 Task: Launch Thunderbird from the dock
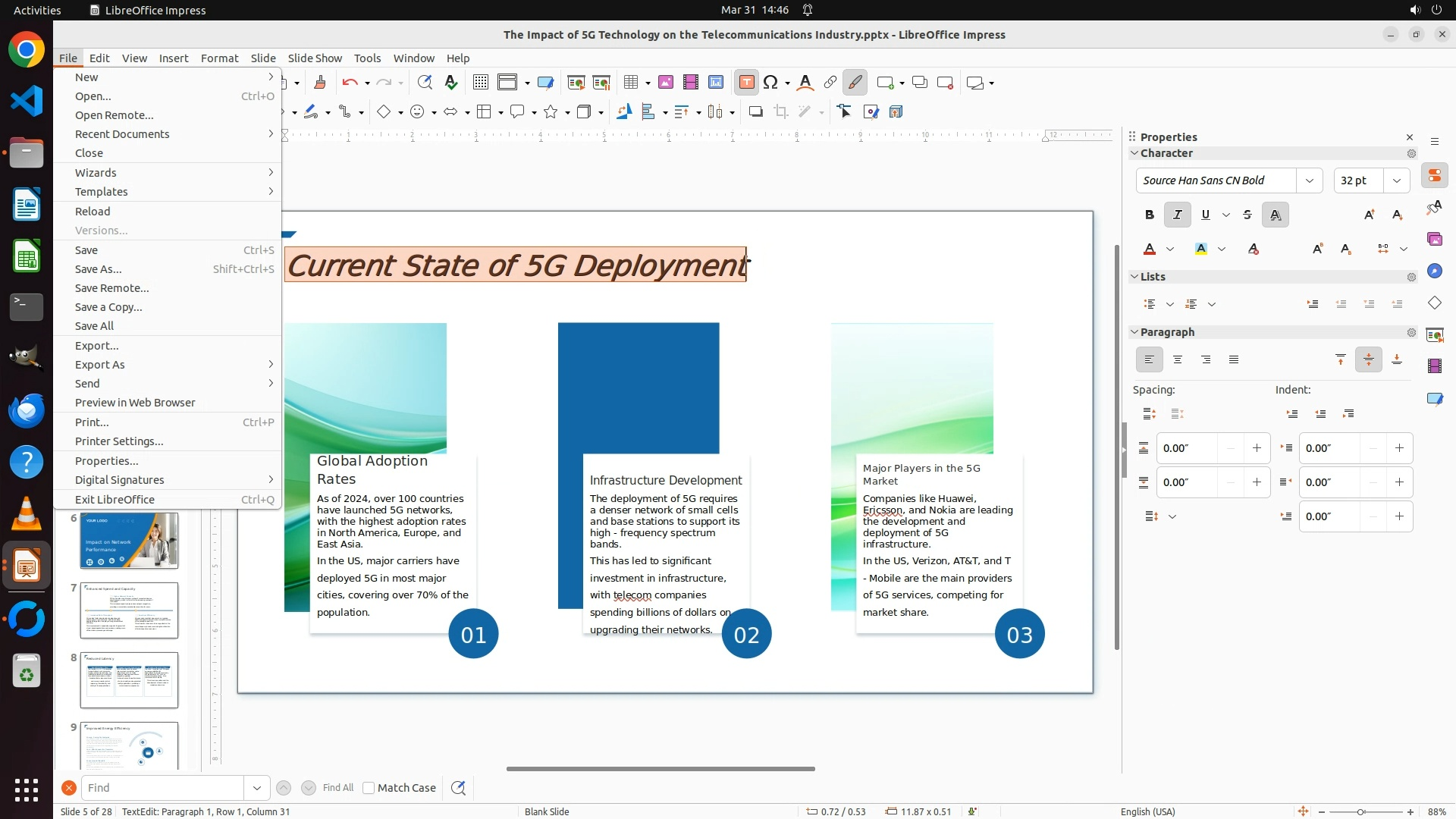point(27,410)
